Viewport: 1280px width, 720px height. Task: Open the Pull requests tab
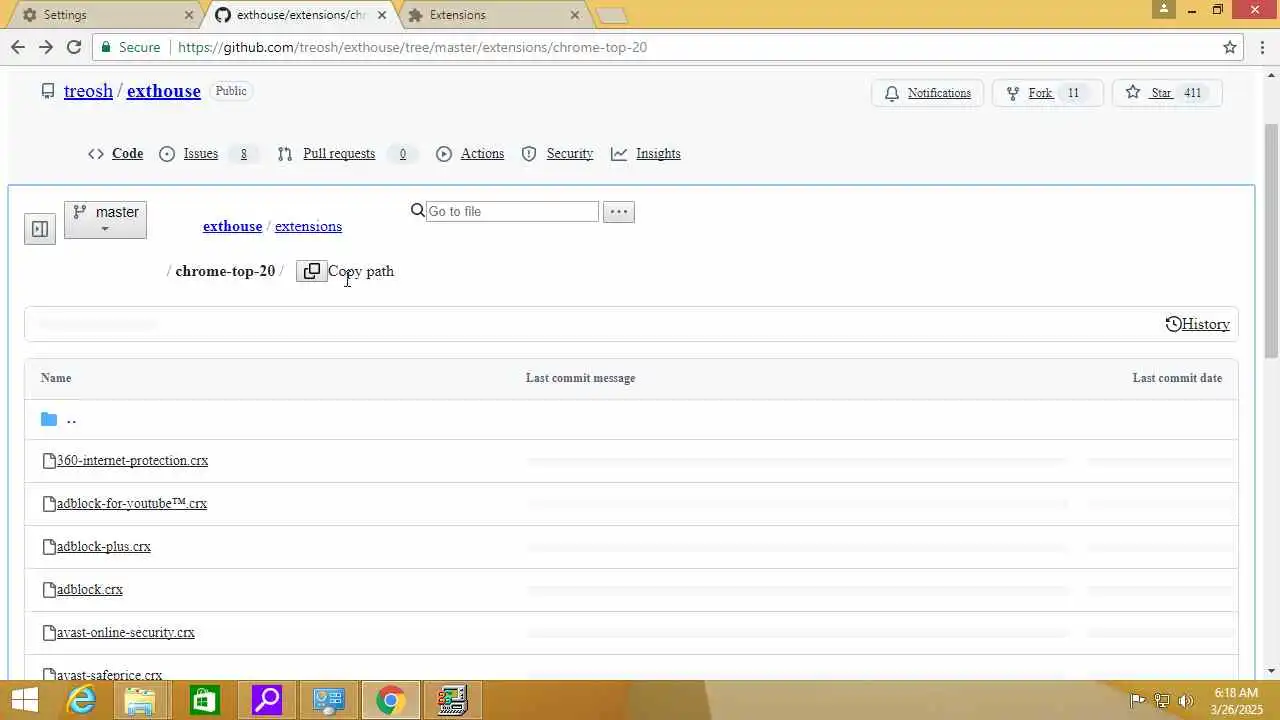[339, 154]
